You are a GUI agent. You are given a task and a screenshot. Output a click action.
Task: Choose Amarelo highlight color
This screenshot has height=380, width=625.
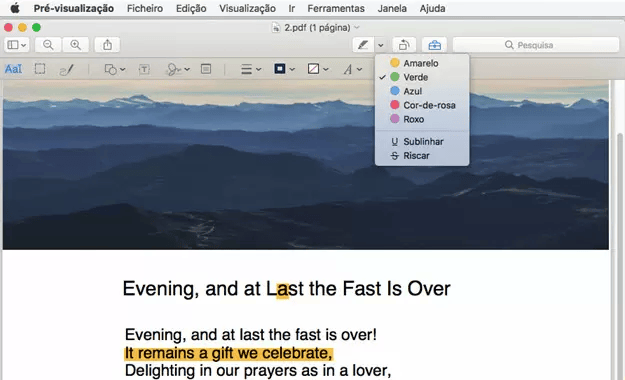click(x=422, y=63)
